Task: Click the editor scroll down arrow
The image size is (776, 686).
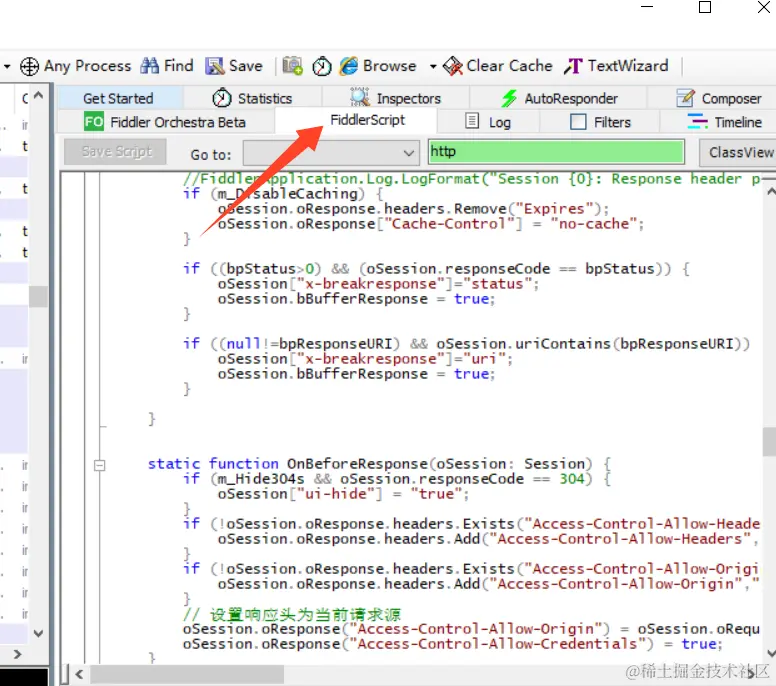Action: pyautogui.click(x=771, y=653)
